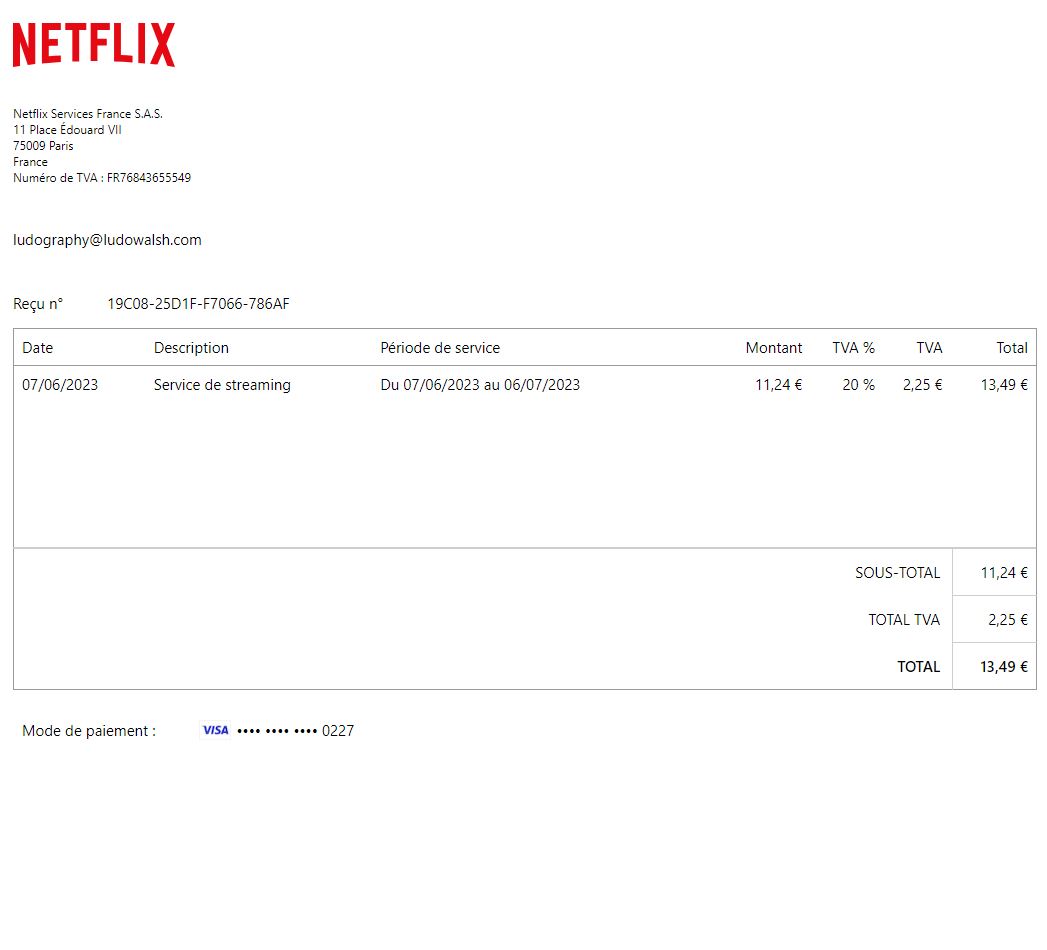Viewport: 1047px width, 950px height.
Task: Select receipt number 19C08-25D1F-F7066-786AF
Action: point(198,304)
